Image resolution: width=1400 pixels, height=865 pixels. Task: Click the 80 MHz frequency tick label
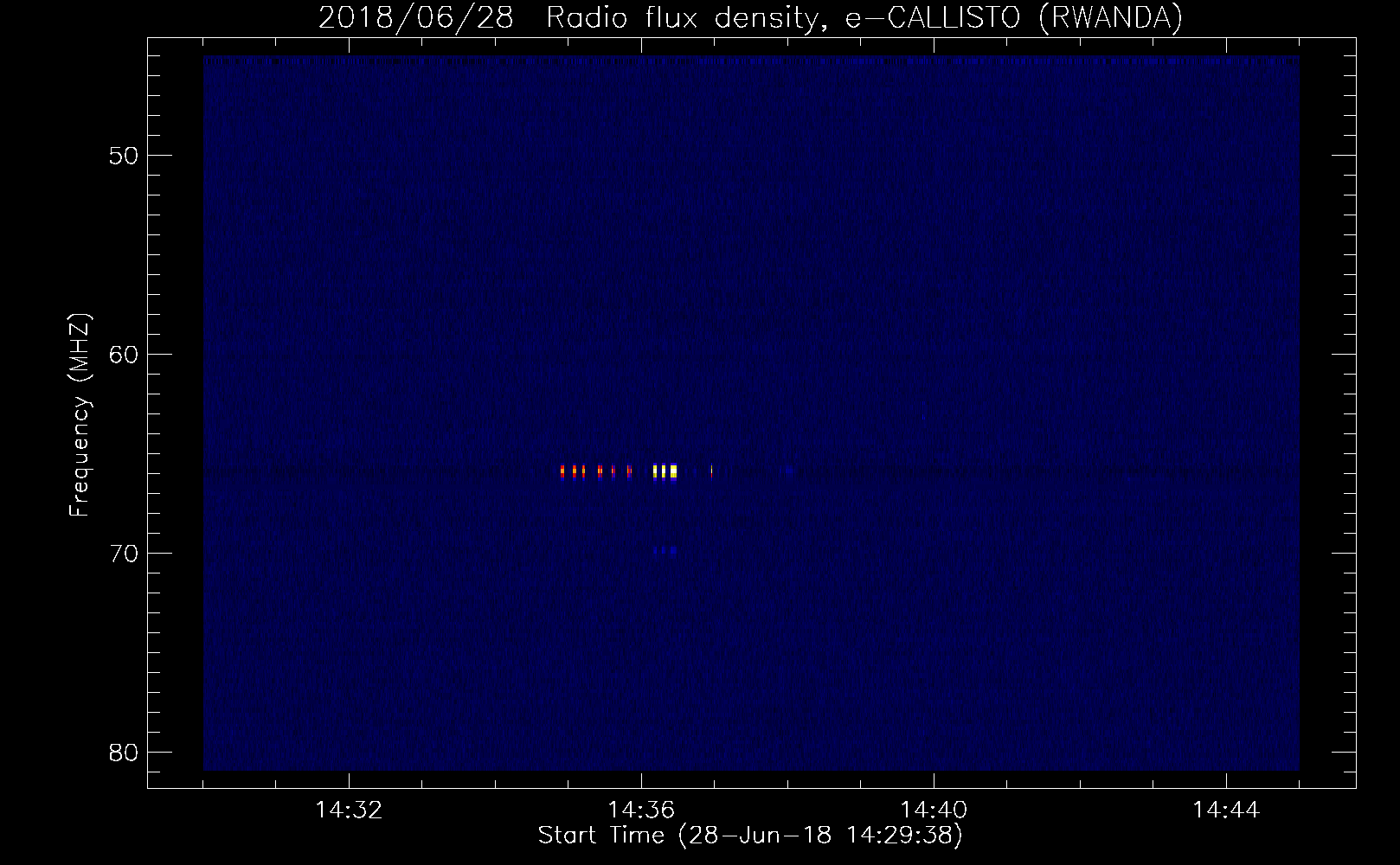pyautogui.click(x=123, y=753)
